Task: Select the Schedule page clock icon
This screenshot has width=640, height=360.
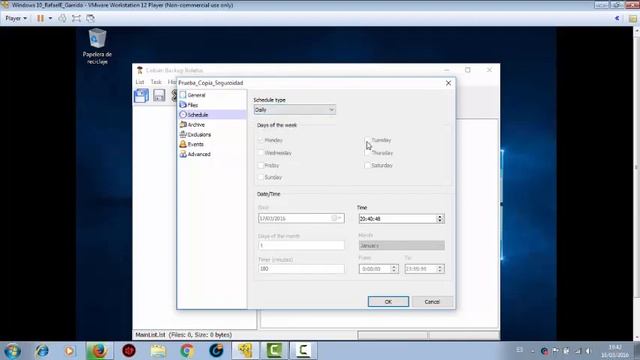Action: coord(183,115)
